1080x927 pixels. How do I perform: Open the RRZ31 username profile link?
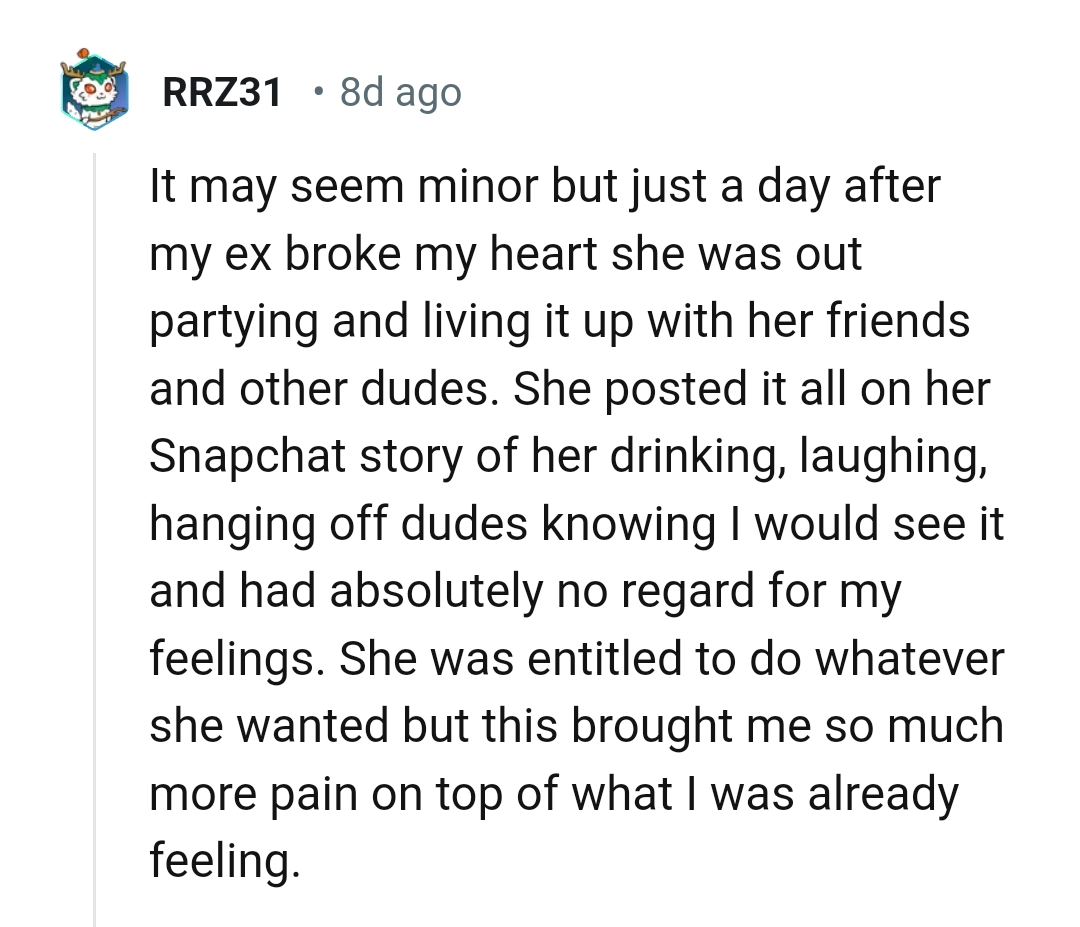222,94
